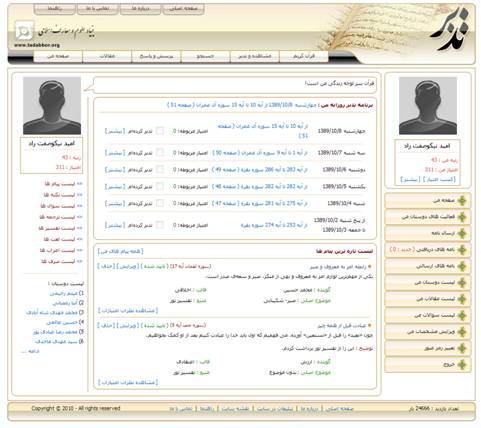Check تدبر کرده‌ام for date 1389/10/8

(x=160, y=131)
